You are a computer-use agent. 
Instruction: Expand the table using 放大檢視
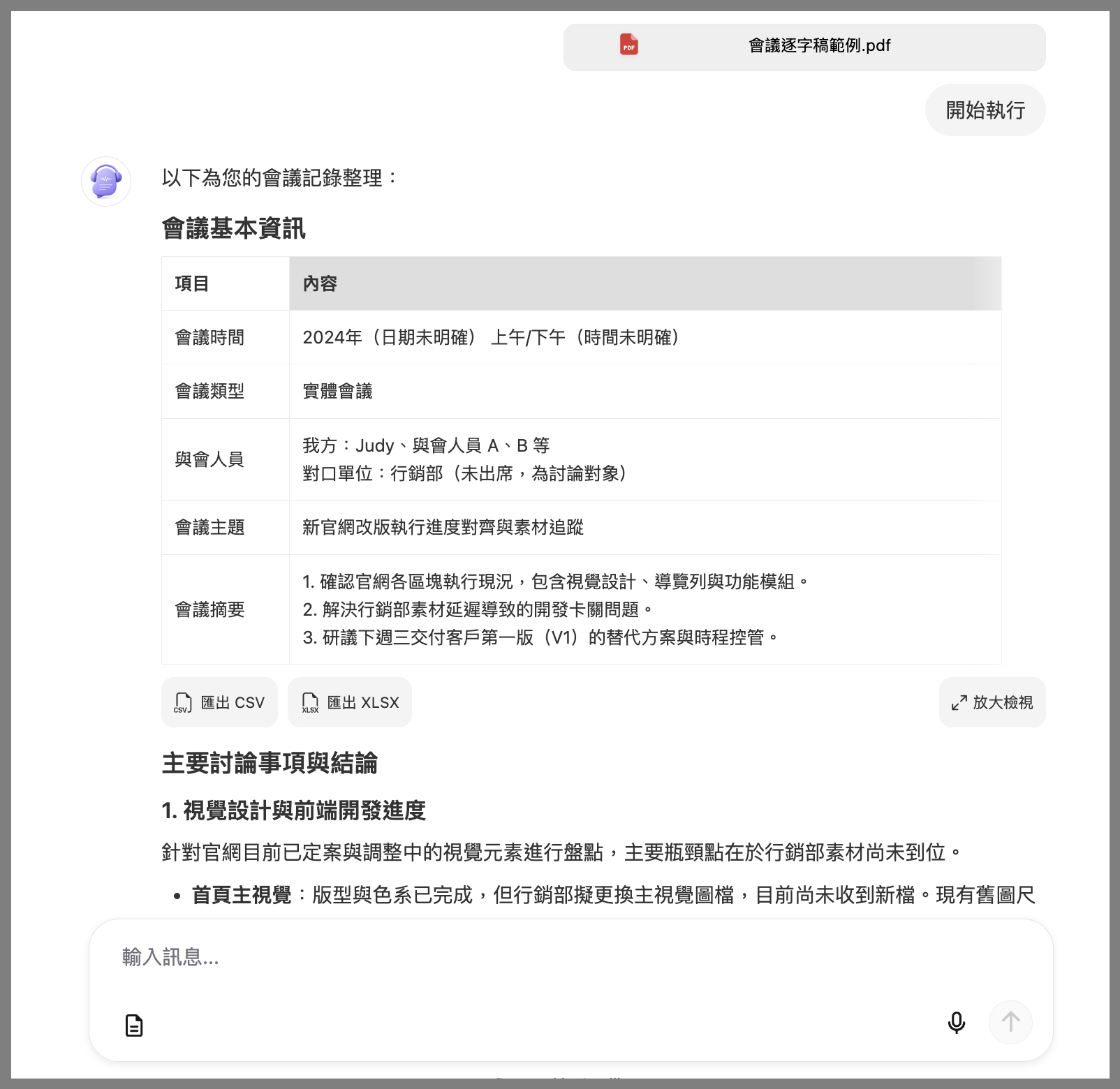[992, 702]
